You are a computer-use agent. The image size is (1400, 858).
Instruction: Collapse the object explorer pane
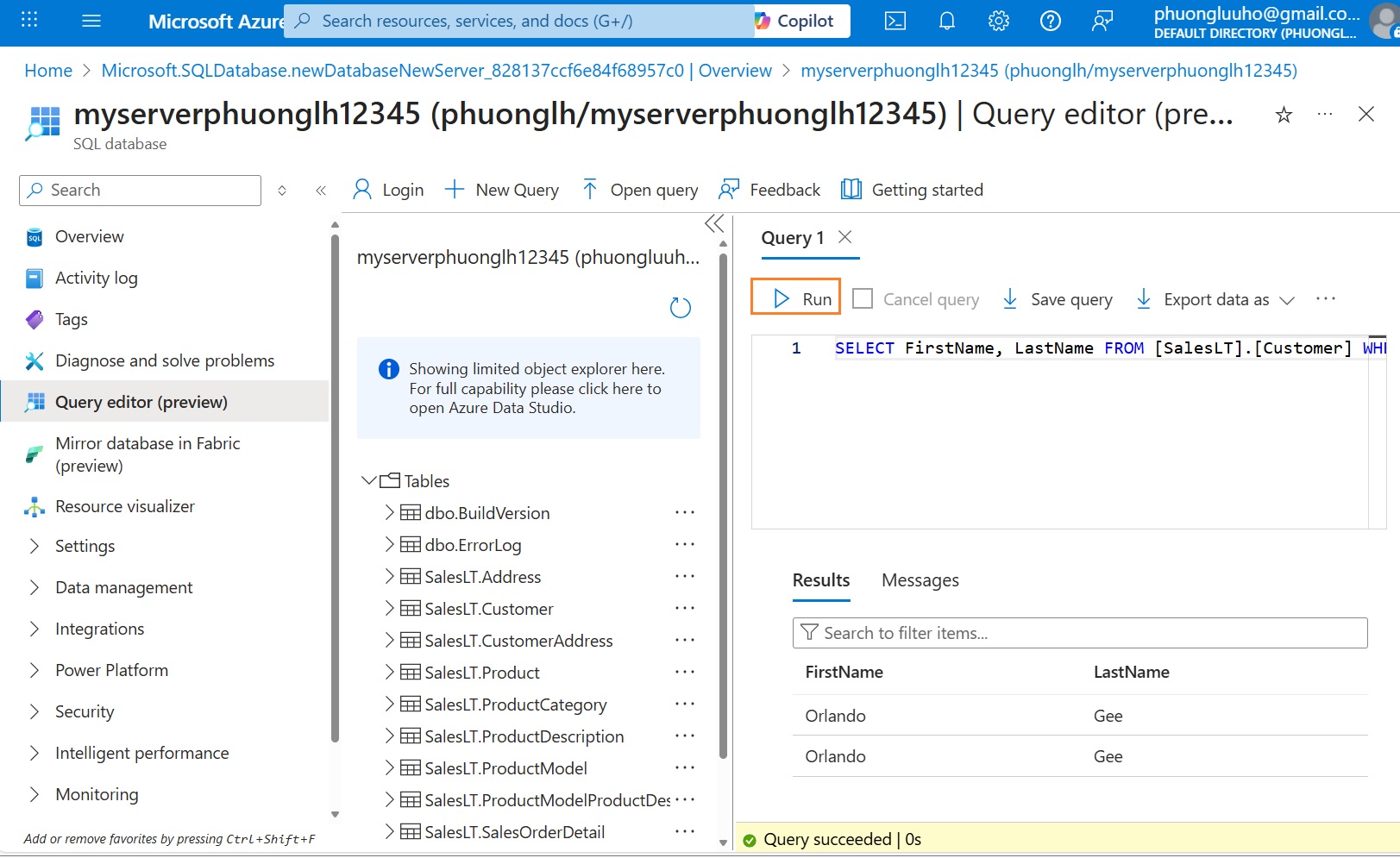click(x=714, y=224)
